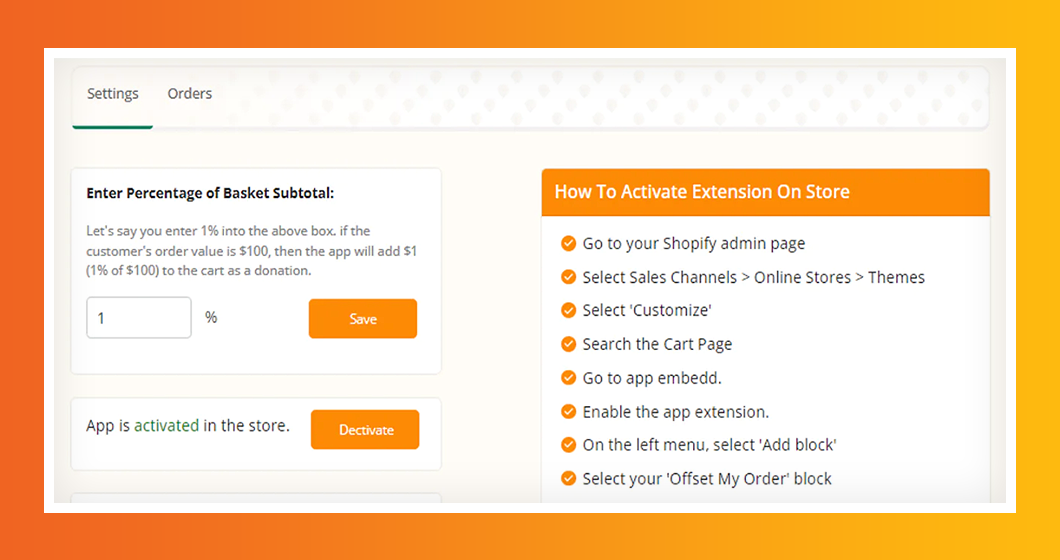This screenshot has height=560, width=1060.
Task: Click checkmark icon beside 'Enable the app extension.'
Action: [568, 411]
